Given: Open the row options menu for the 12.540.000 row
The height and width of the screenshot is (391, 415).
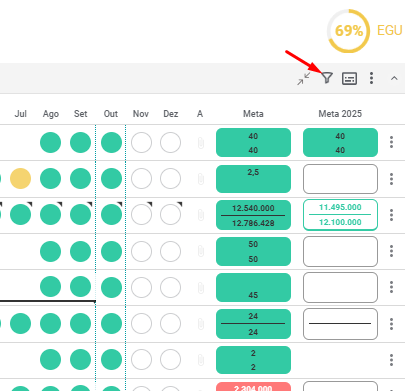Looking at the screenshot, I should click(391, 215).
